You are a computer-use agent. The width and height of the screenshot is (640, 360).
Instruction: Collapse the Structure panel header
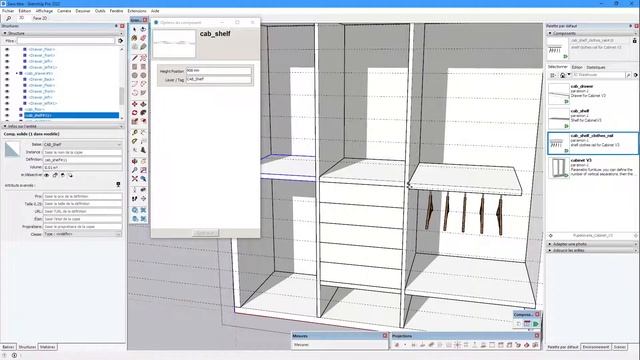pos(63,33)
